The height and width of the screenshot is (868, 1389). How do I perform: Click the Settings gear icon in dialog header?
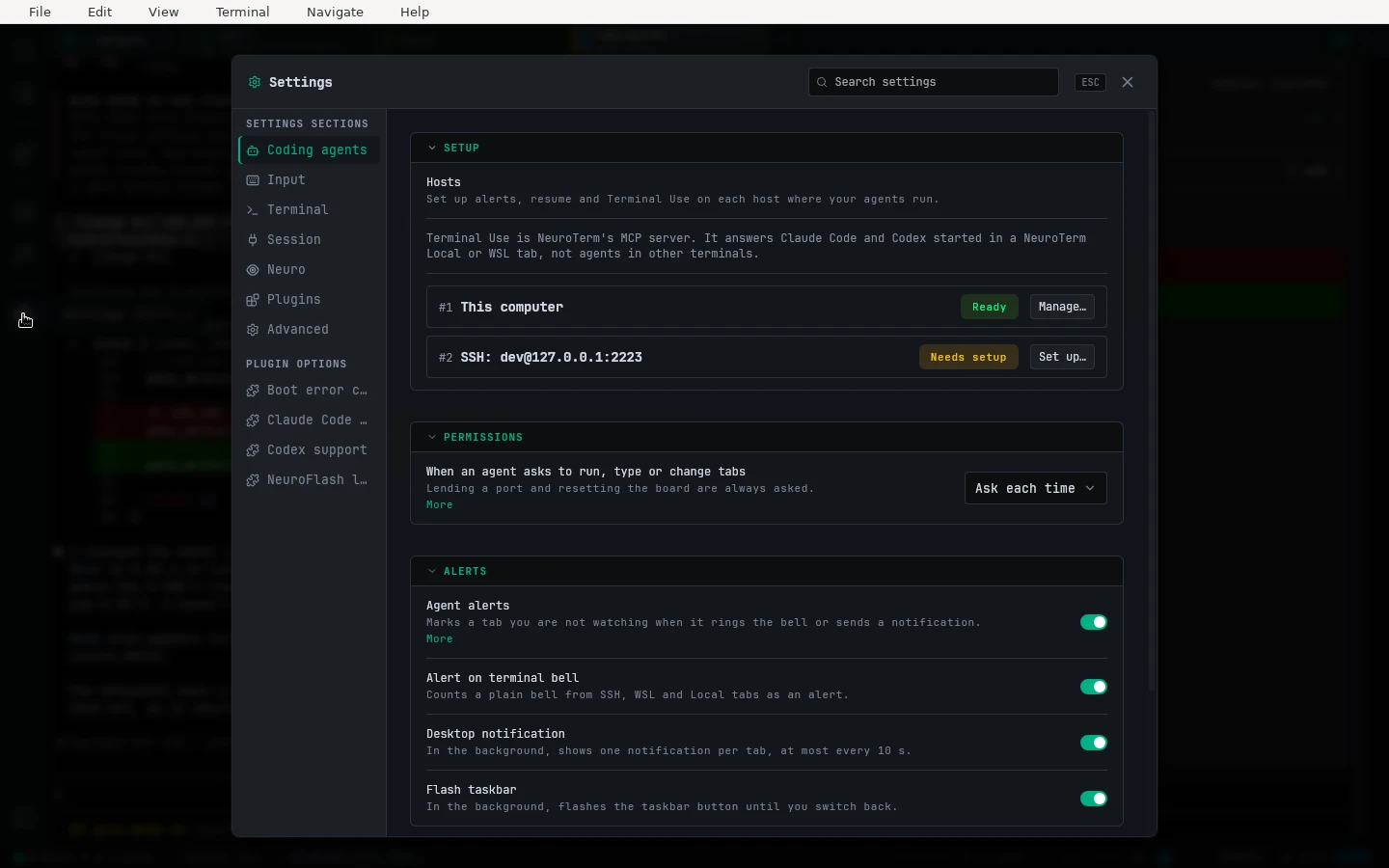coord(255,82)
